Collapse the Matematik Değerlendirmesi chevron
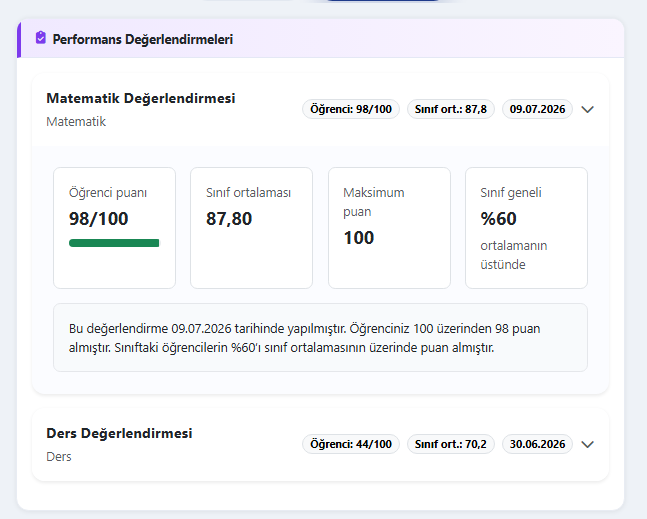 (587, 109)
